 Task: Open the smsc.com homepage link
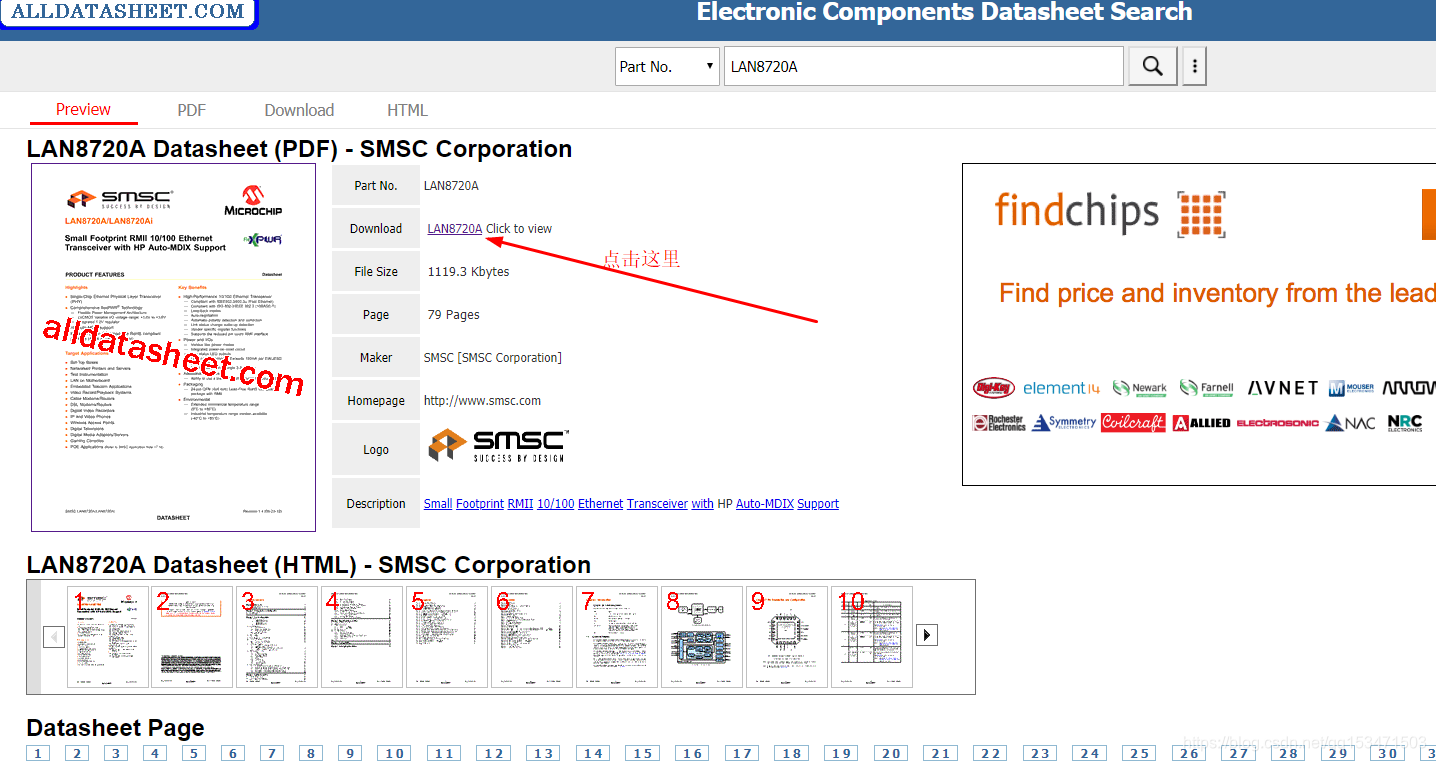click(x=482, y=399)
